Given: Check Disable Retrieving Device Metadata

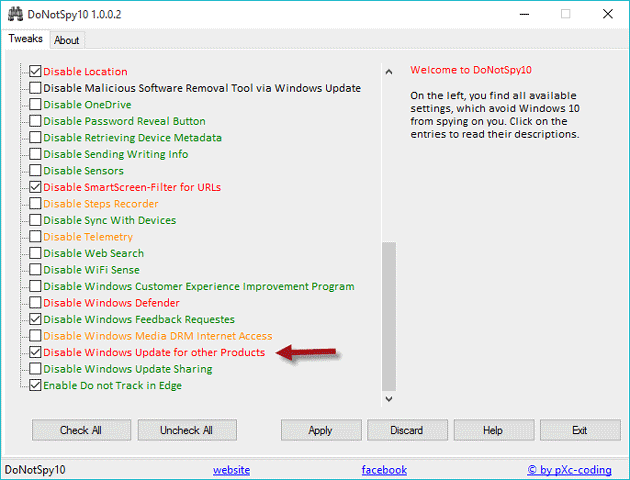Looking at the screenshot, I should (35, 137).
